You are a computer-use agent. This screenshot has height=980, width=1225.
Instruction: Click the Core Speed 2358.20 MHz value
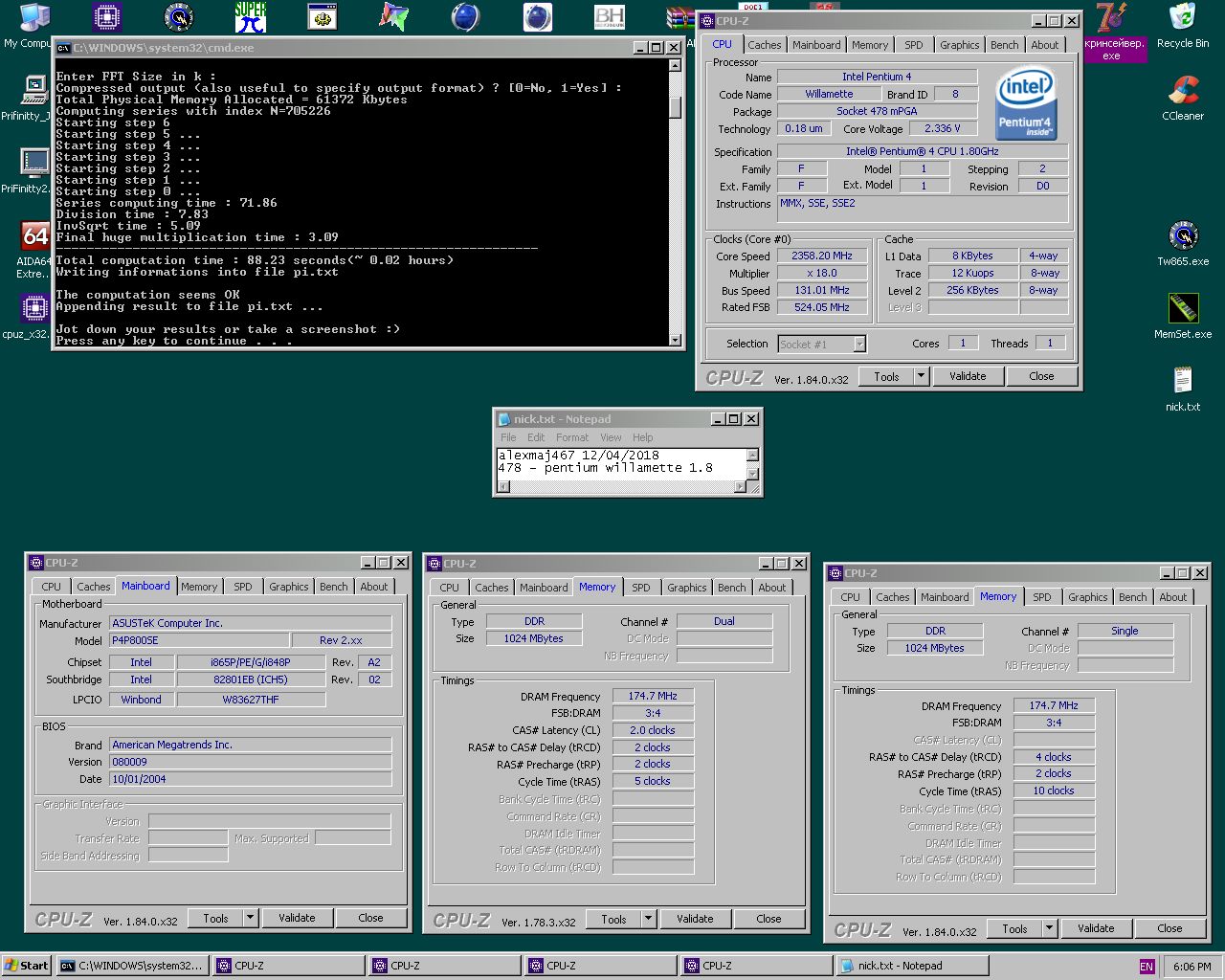pyautogui.click(x=822, y=256)
